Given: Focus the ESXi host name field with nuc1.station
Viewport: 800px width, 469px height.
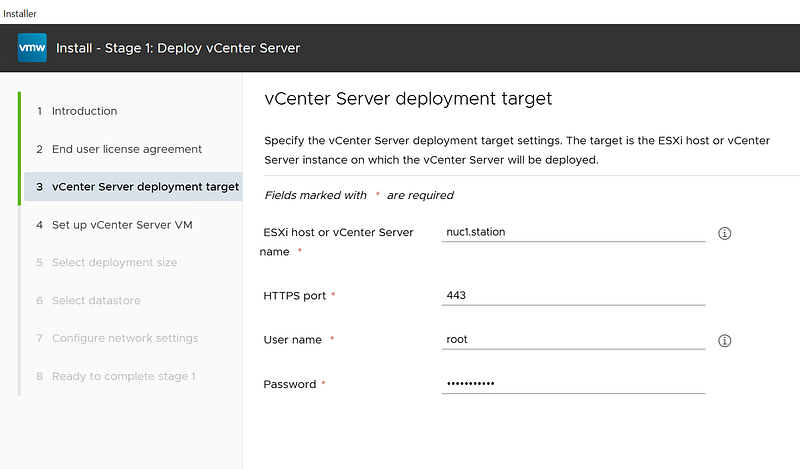Looking at the screenshot, I should tap(573, 232).
